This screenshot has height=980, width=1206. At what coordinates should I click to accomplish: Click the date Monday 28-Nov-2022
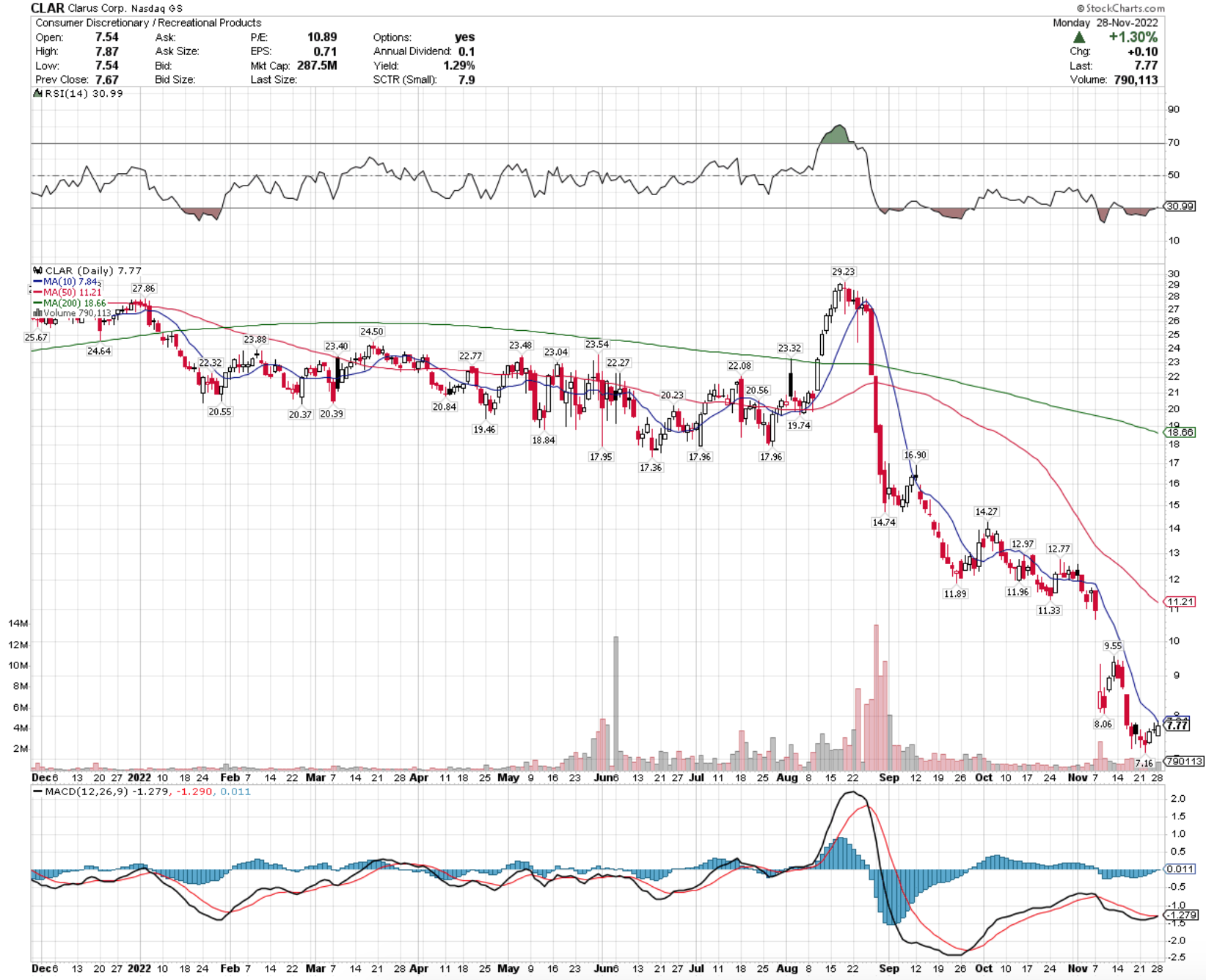pyautogui.click(x=1105, y=23)
